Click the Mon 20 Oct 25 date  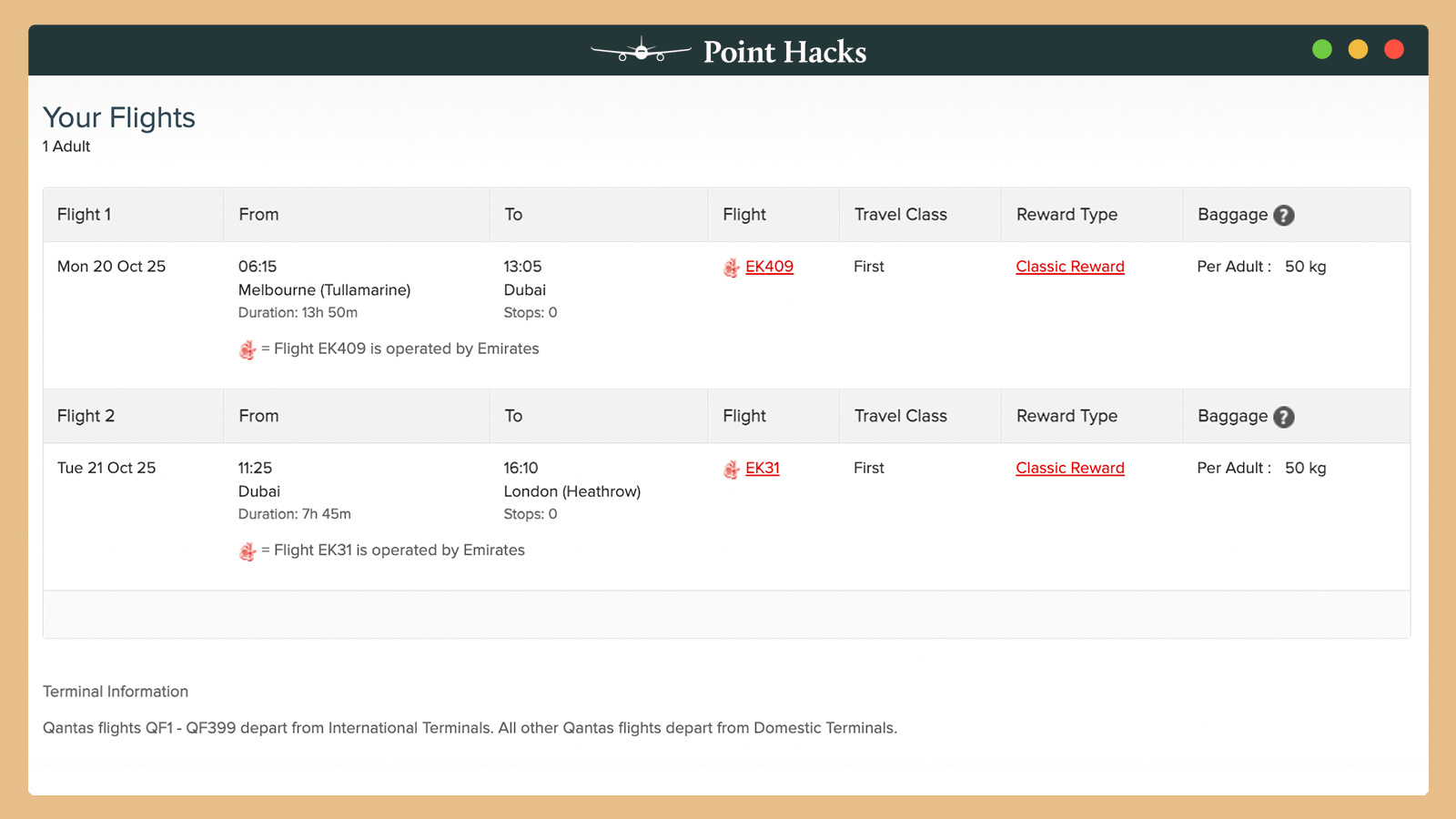click(x=111, y=267)
